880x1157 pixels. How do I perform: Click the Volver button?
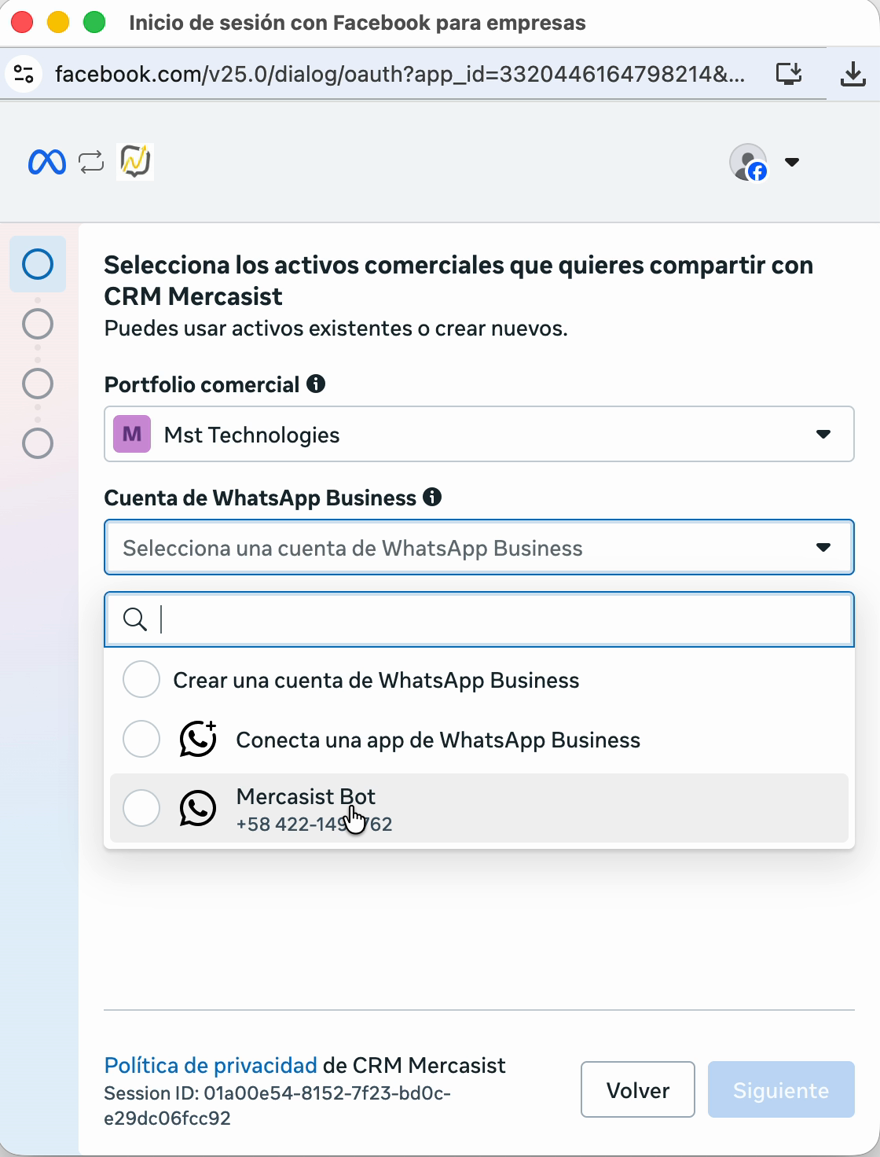pos(638,1090)
